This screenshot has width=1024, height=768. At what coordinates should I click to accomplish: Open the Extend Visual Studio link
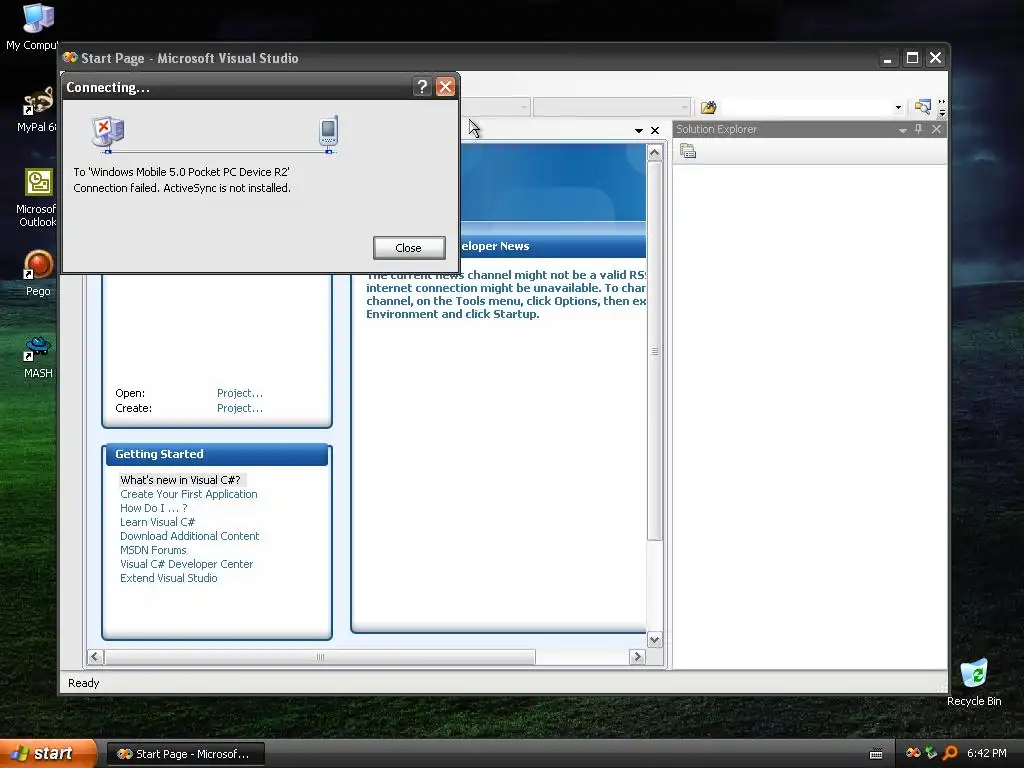click(x=168, y=579)
